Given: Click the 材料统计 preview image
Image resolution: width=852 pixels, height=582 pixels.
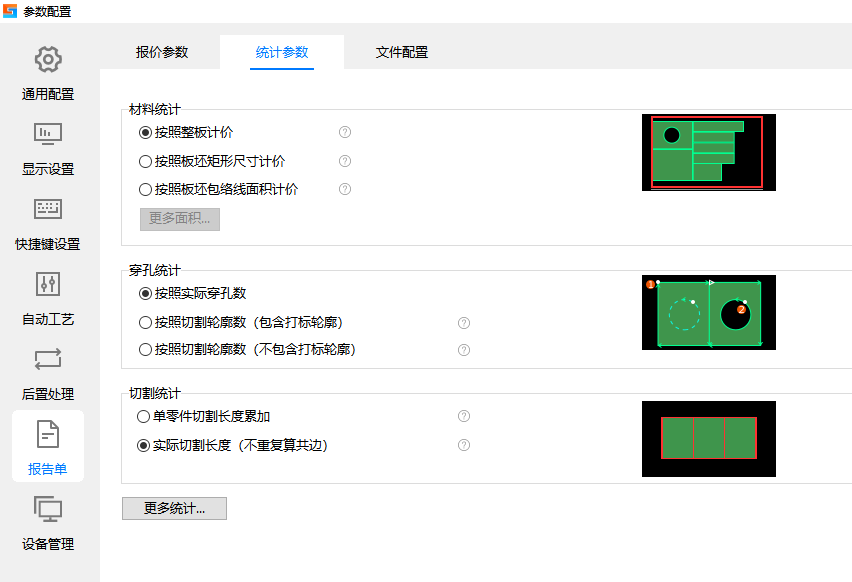Looking at the screenshot, I should coord(709,152).
